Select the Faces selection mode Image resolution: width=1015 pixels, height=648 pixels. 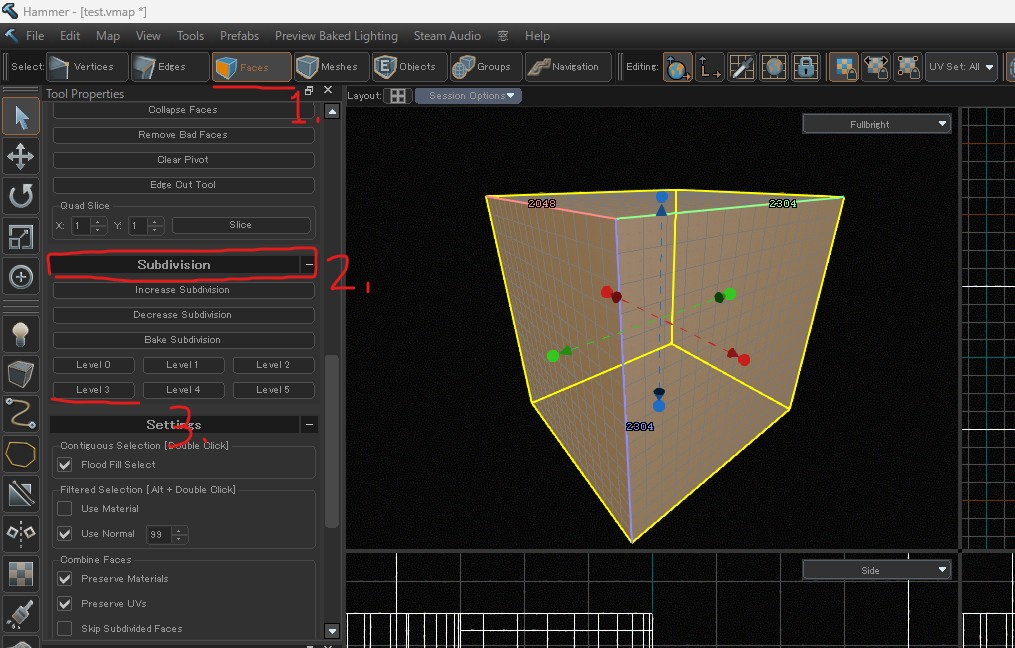[251, 67]
